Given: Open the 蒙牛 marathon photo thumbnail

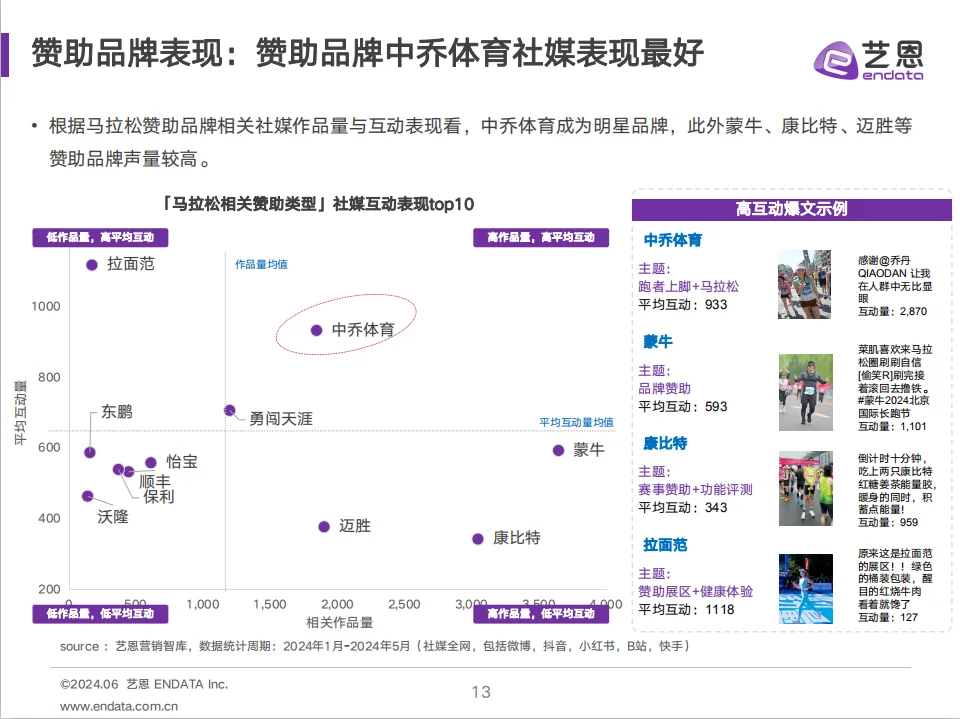Looking at the screenshot, I should click(806, 392).
